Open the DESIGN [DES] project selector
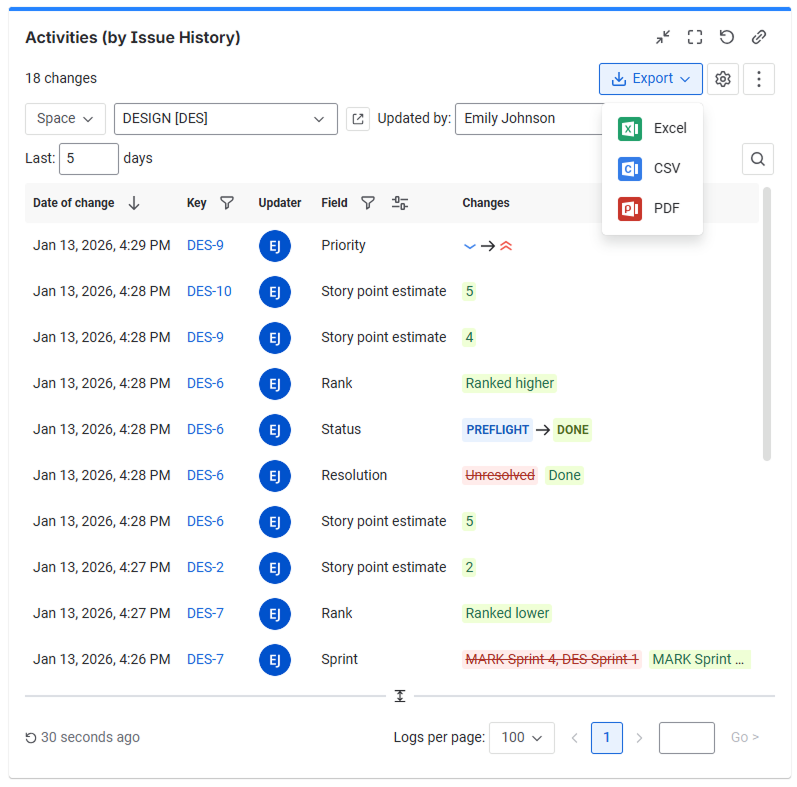797x787 pixels. (226, 119)
